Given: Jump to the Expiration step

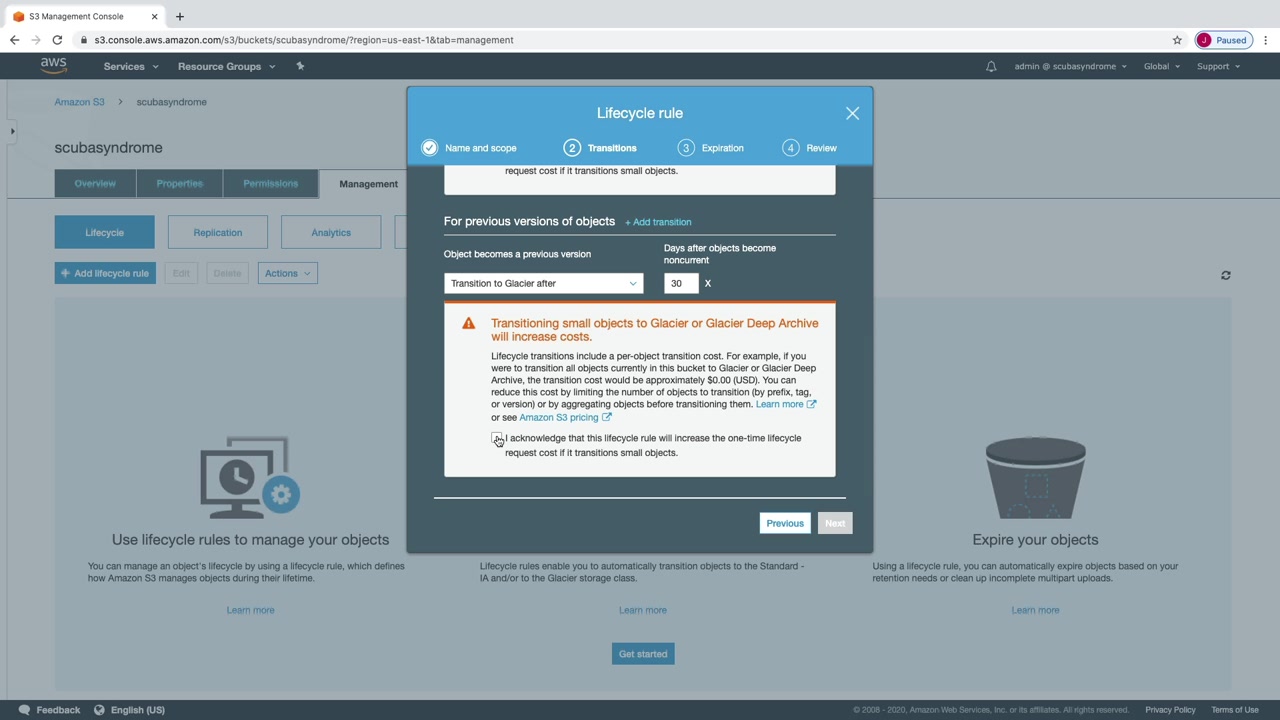Looking at the screenshot, I should (x=710, y=148).
